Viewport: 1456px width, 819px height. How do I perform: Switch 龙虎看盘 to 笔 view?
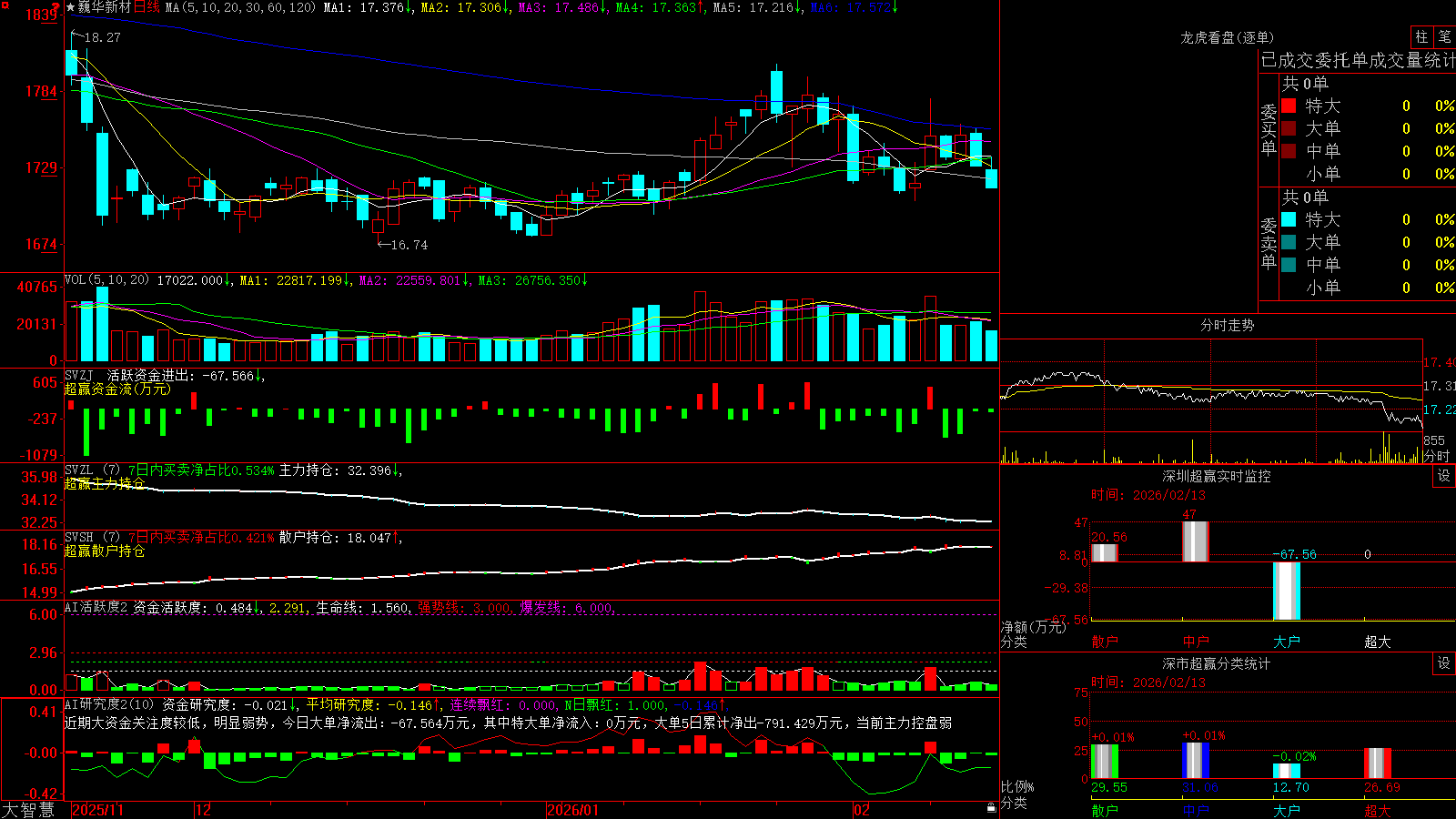[x=1444, y=36]
